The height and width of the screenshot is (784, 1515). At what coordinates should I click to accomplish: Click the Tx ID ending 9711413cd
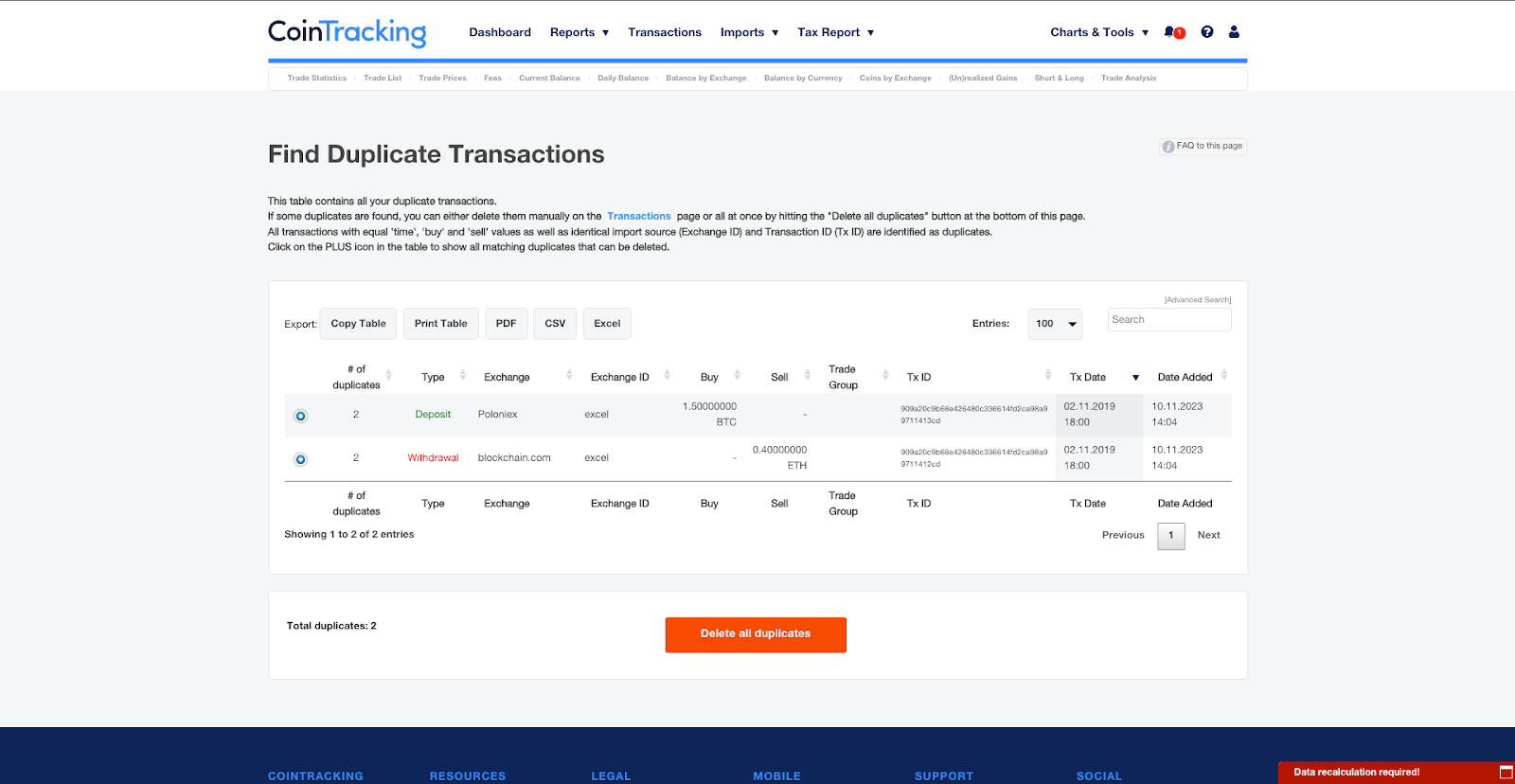(x=973, y=415)
